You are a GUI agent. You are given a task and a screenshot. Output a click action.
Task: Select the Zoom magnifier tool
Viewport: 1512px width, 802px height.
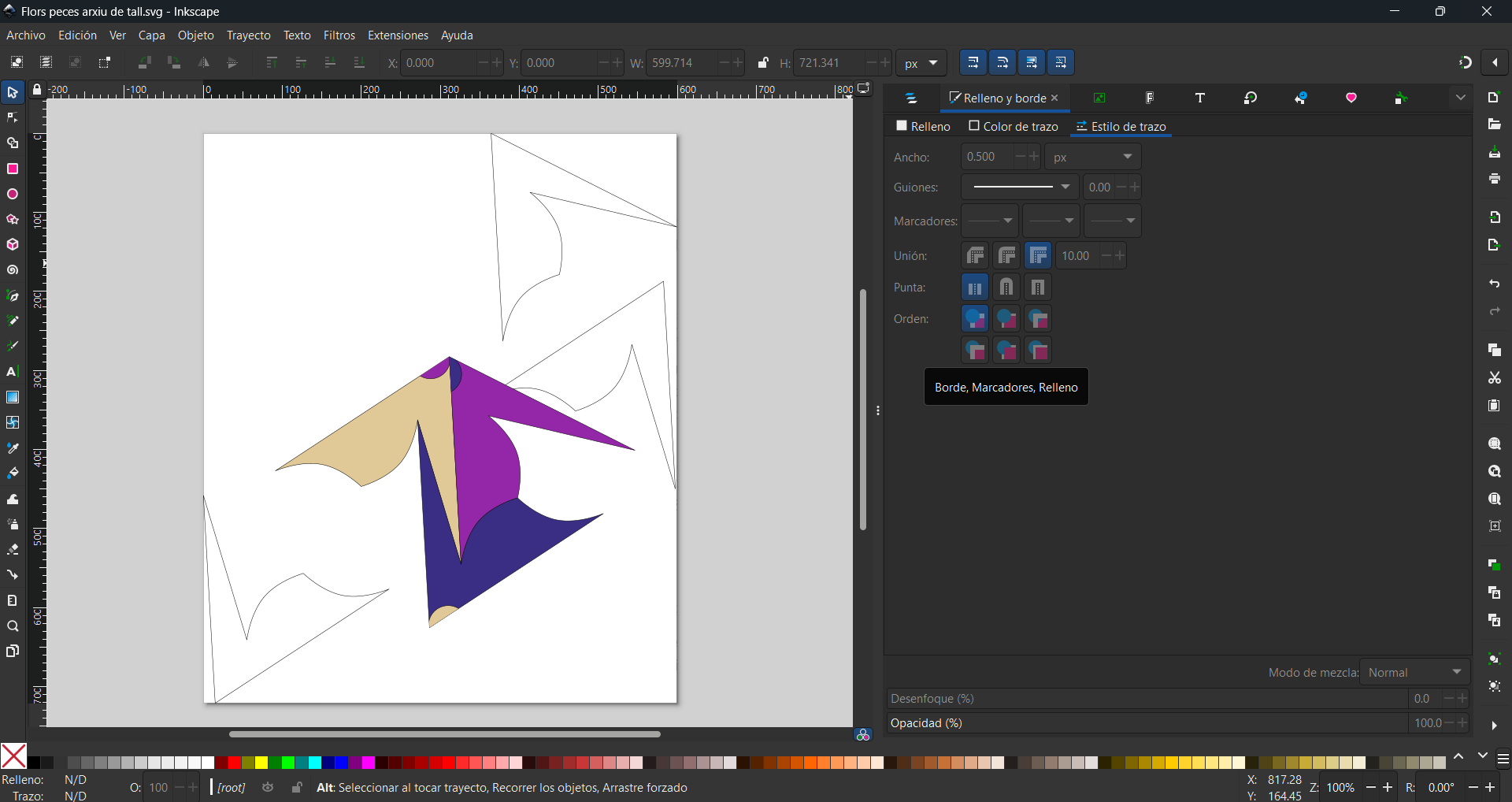coord(13,626)
